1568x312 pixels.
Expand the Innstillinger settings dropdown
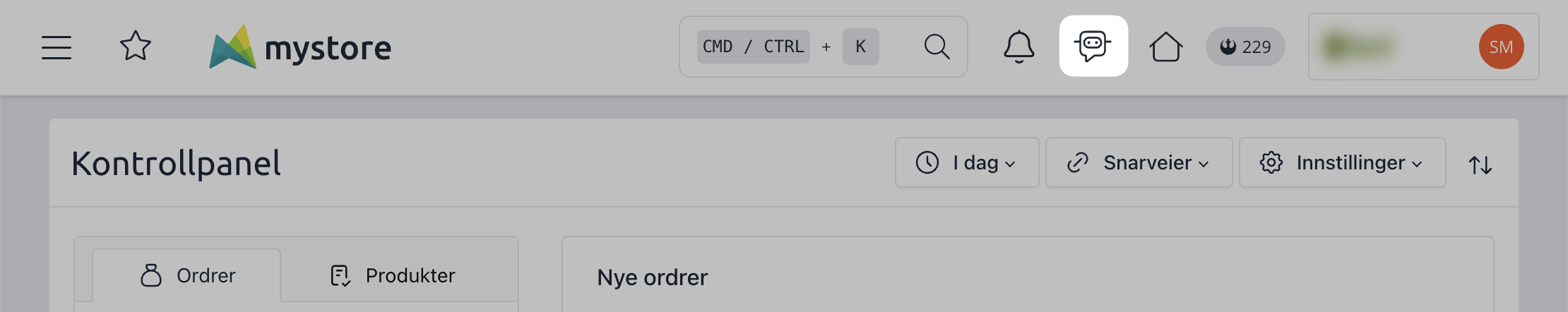tap(1342, 163)
